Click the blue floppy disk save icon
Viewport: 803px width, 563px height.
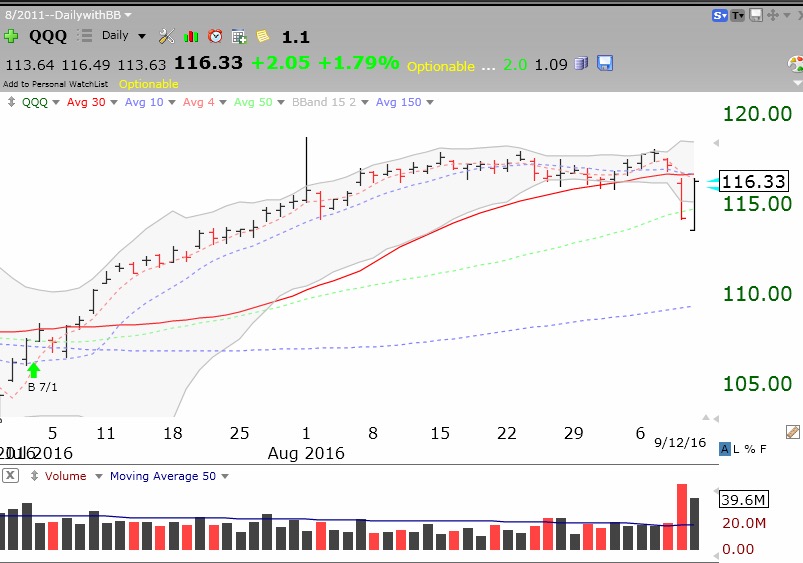pos(605,63)
